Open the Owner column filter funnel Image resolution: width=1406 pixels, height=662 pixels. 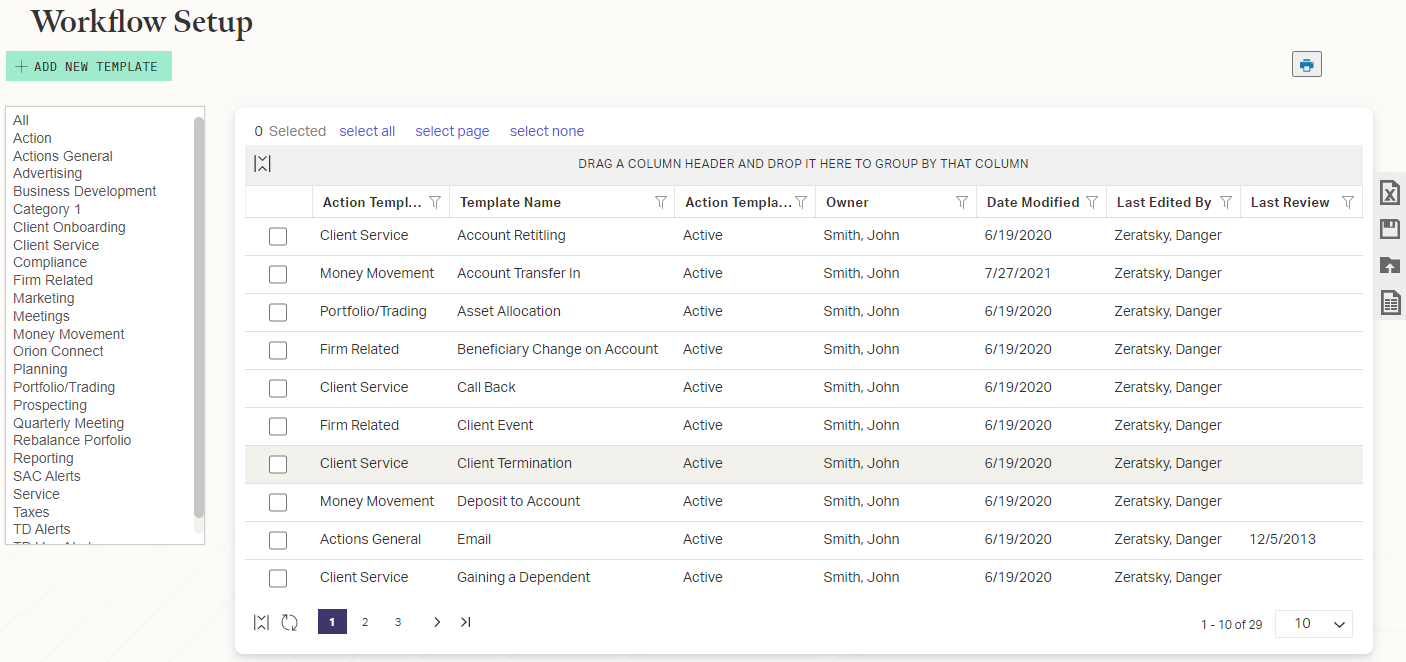pyautogui.click(x=962, y=201)
